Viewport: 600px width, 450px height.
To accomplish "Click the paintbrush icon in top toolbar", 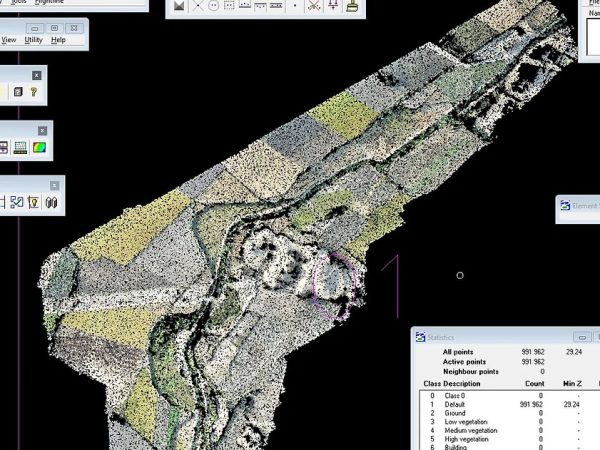I will click(x=352, y=6).
